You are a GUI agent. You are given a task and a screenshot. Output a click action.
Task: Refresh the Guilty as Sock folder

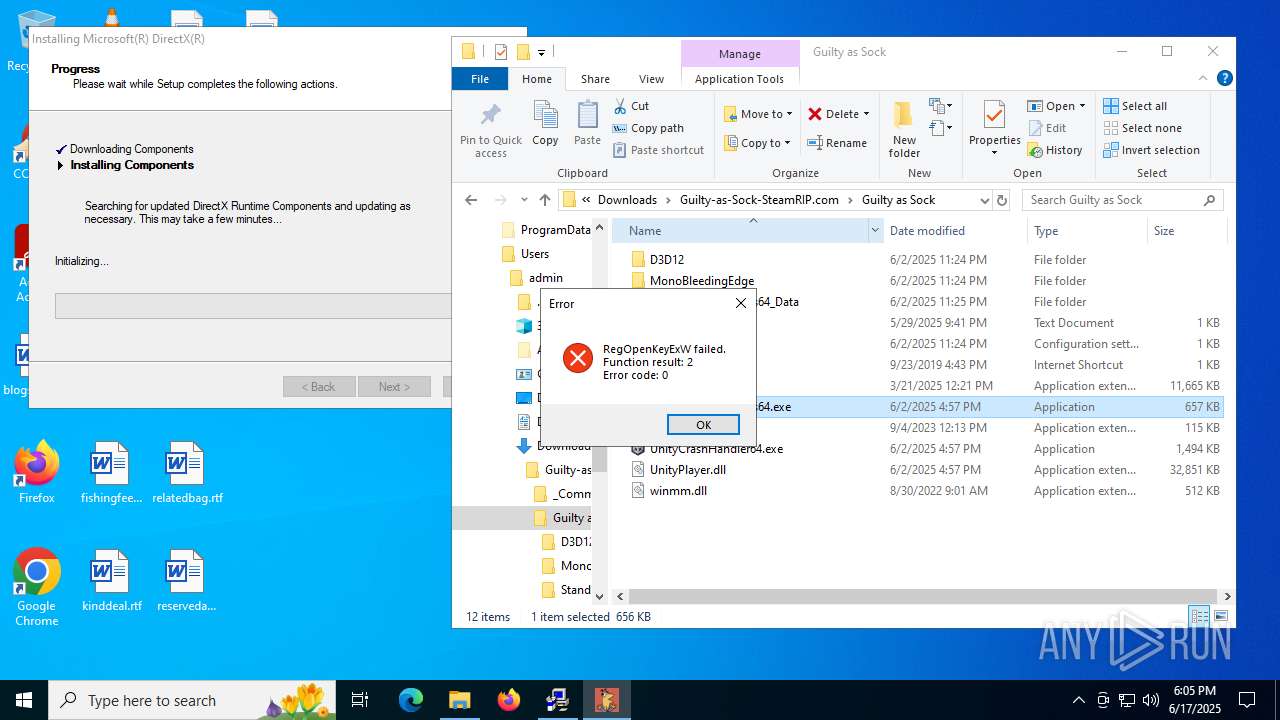(1002, 200)
